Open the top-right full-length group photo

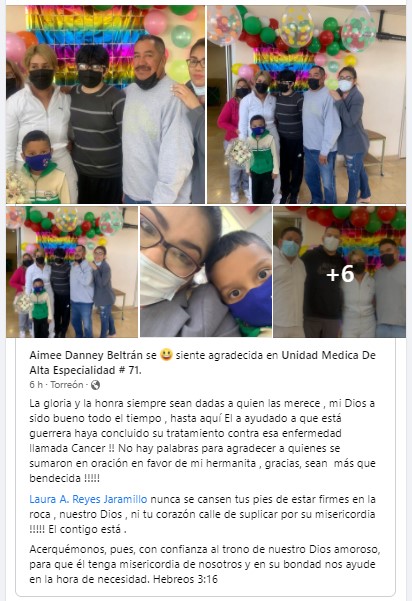pos(307,104)
